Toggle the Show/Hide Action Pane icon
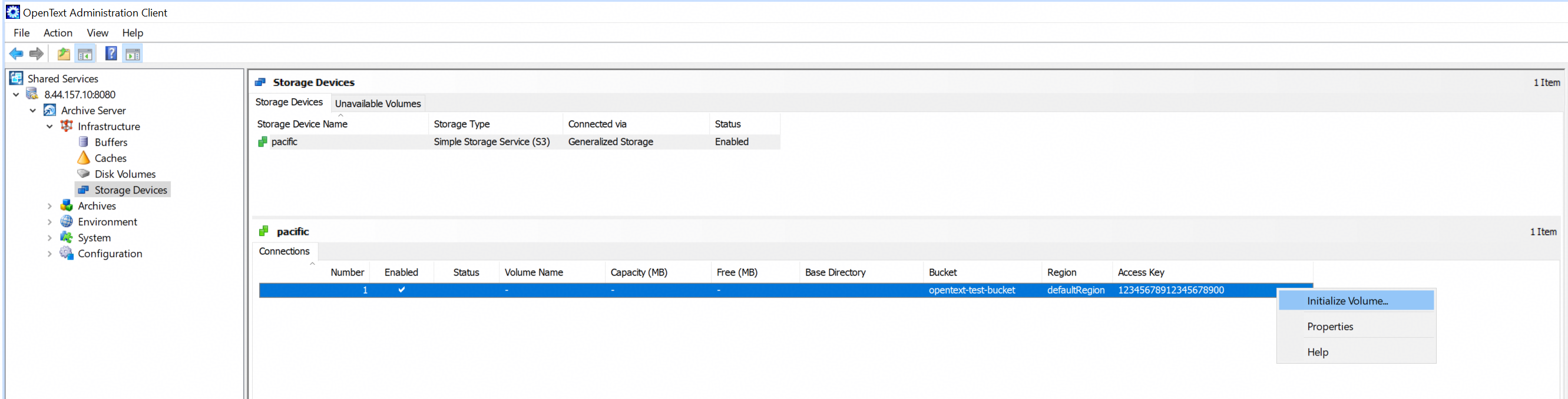 point(133,54)
